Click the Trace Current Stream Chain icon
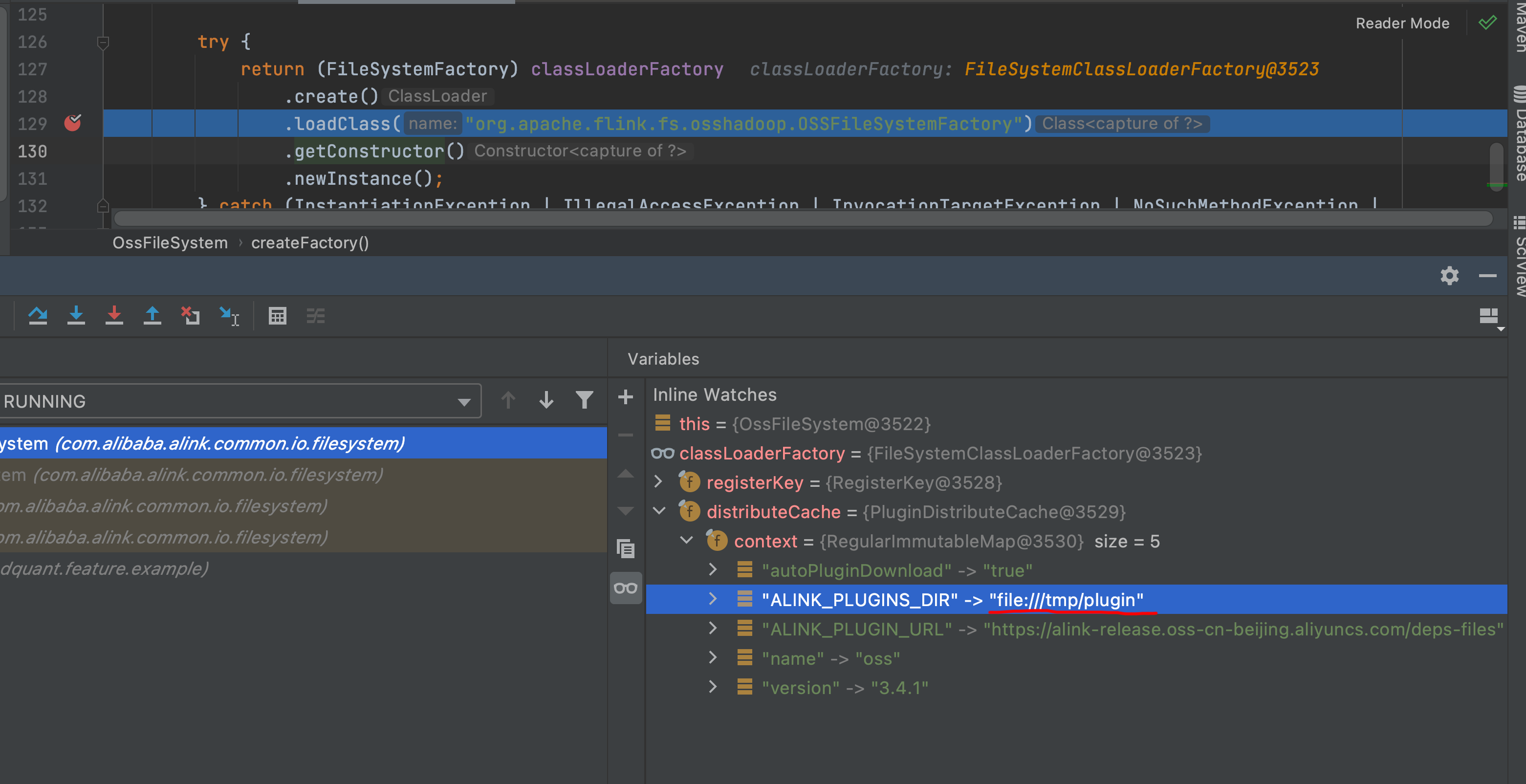1526x784 pixels. click(x=316, y=315)
